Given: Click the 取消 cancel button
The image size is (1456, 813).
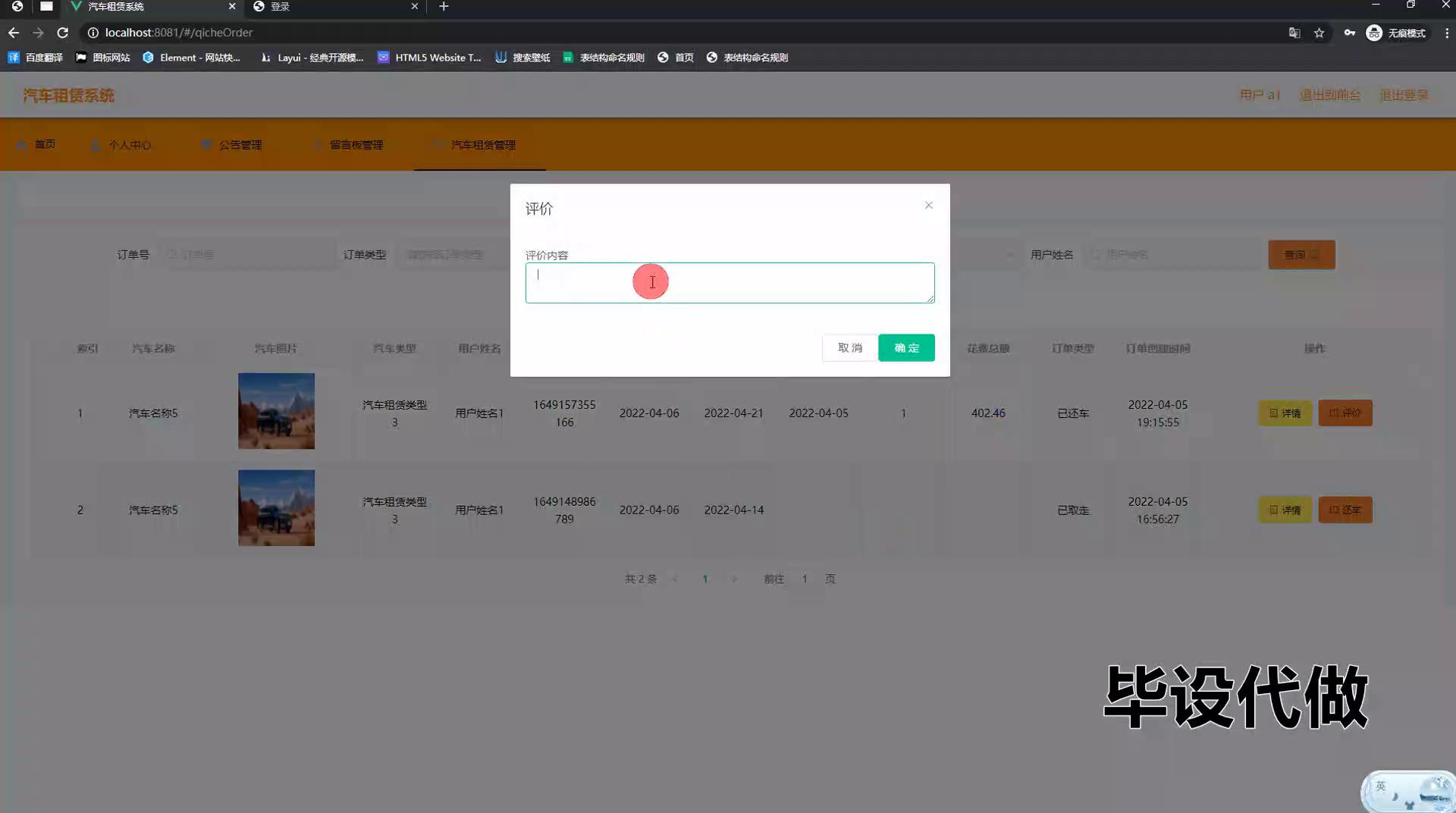Looking at the screenshot, I should (849, 348).
